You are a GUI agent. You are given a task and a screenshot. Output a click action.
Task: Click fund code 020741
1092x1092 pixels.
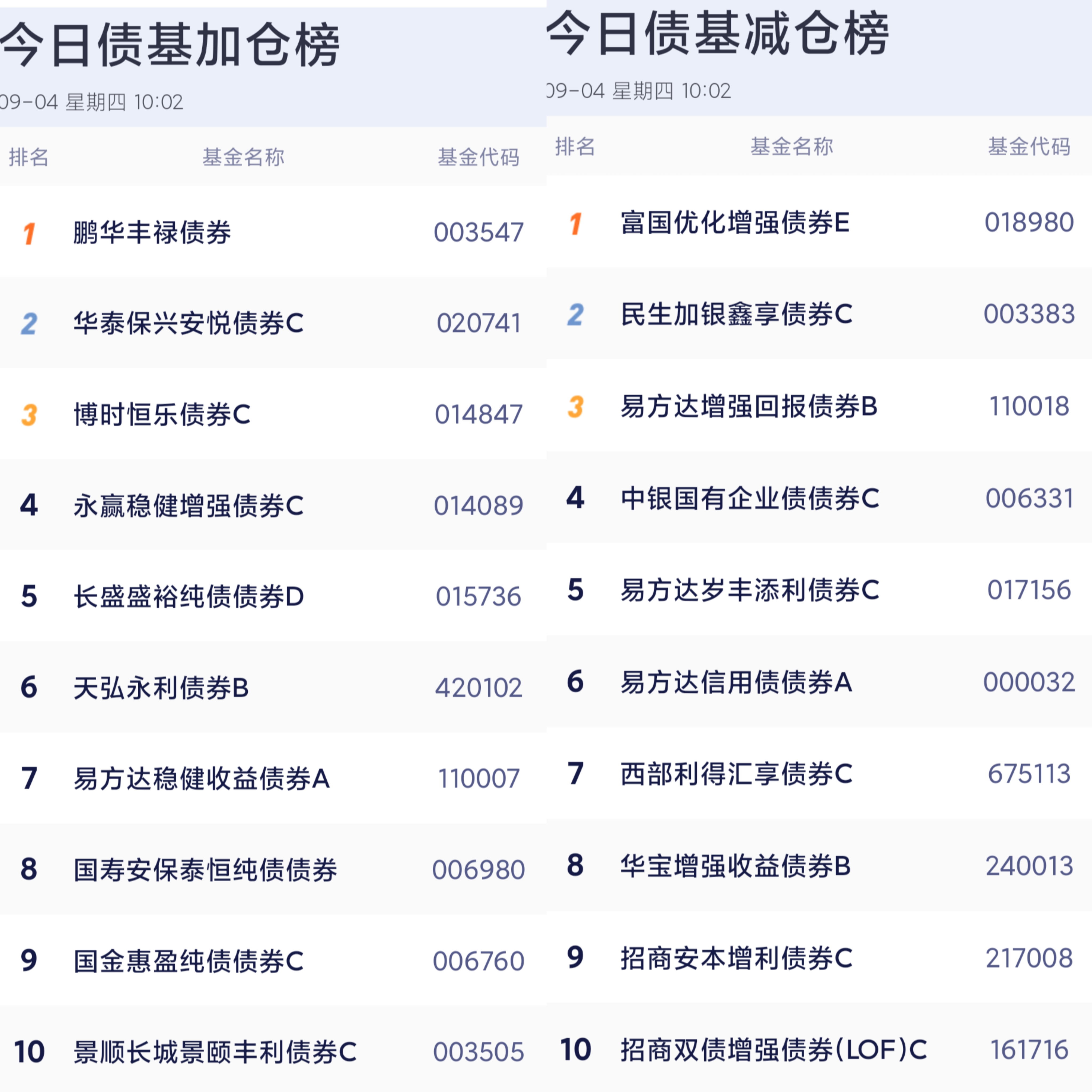coord(479,323)
